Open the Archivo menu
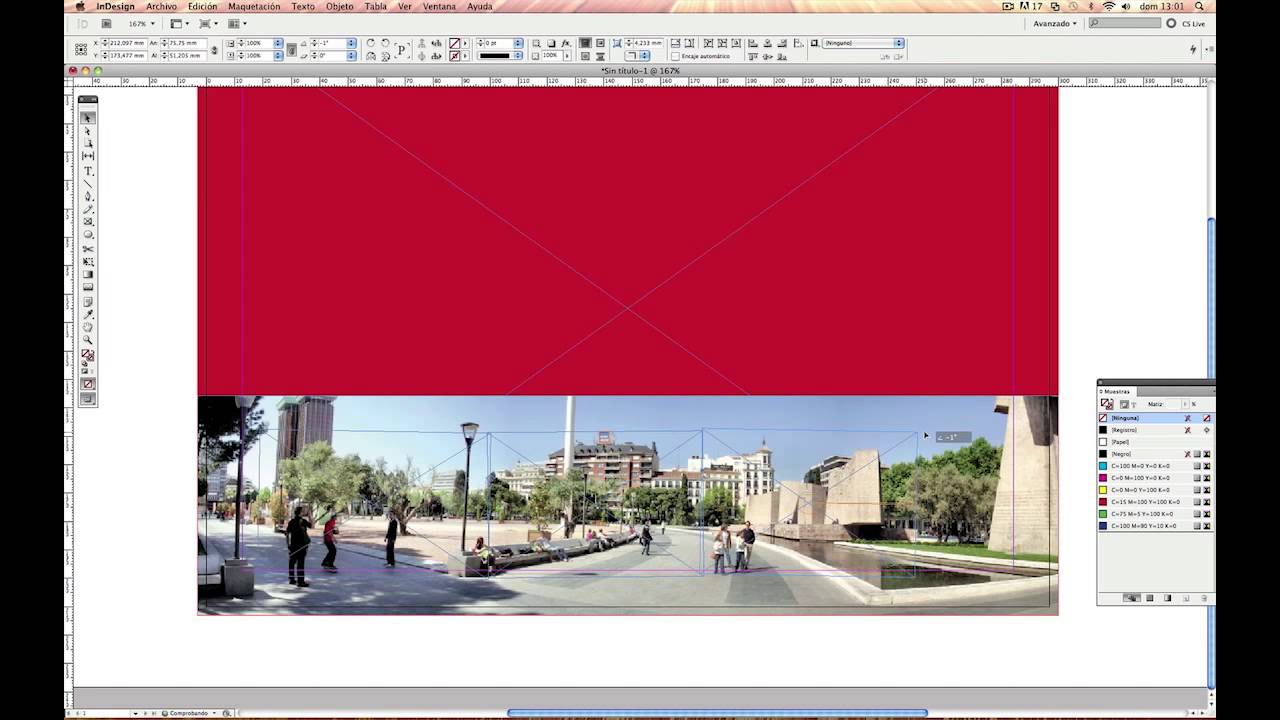 pyautogui.click(x=161, y=6)
